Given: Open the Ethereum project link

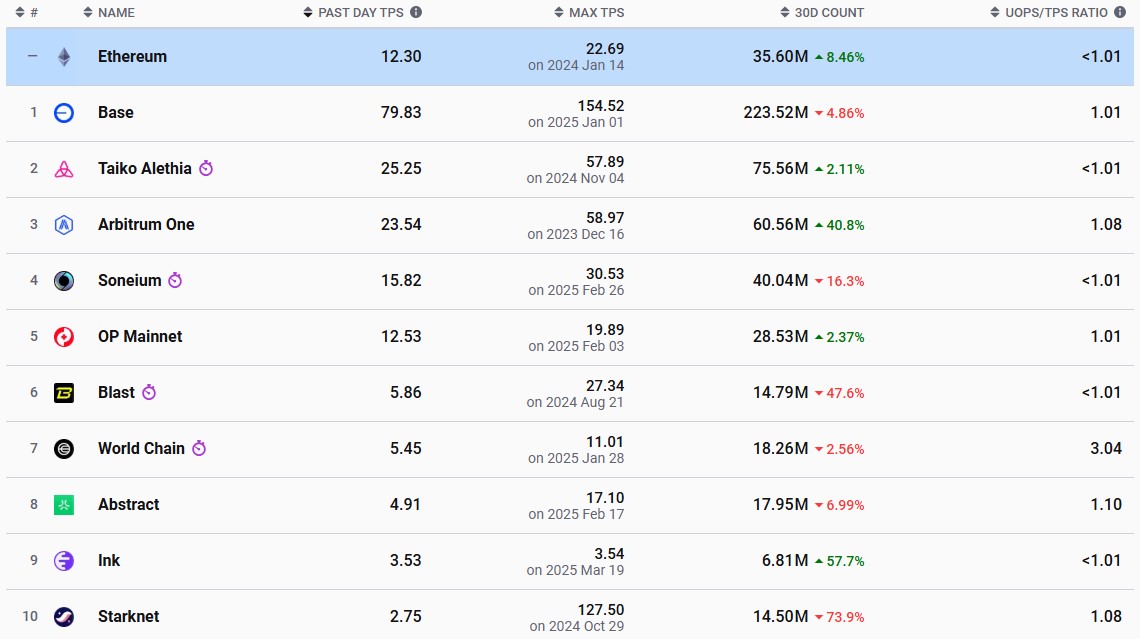Looking at the screenshot, I should (132, 57).
